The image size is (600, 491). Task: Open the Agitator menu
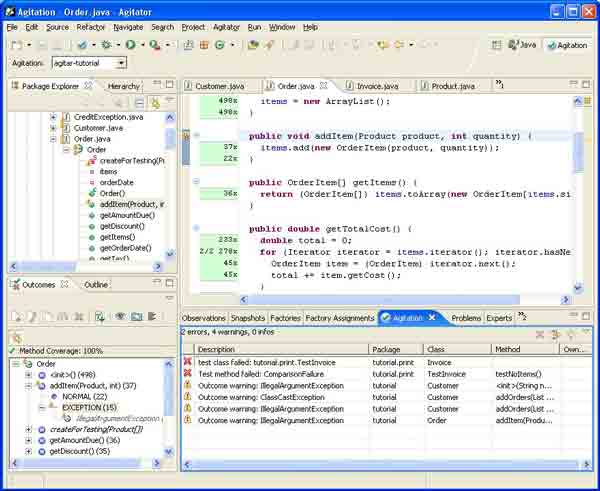[x=226, y=27]
